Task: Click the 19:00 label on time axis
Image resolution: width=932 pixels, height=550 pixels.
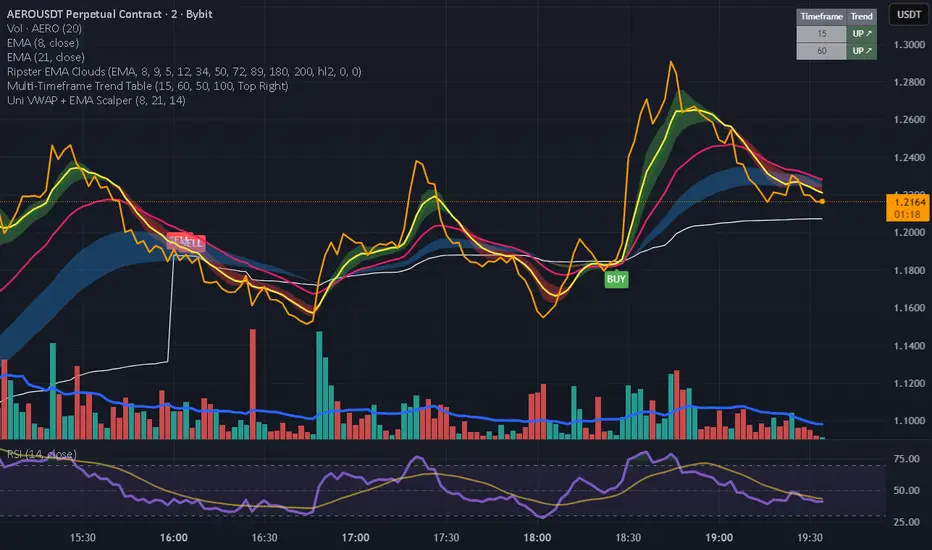Action: 719,538
